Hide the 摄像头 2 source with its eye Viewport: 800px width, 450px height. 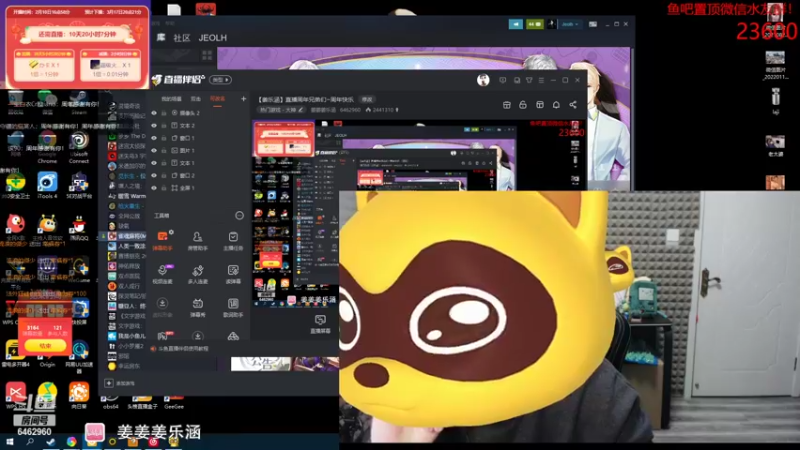tap(154, 113)
